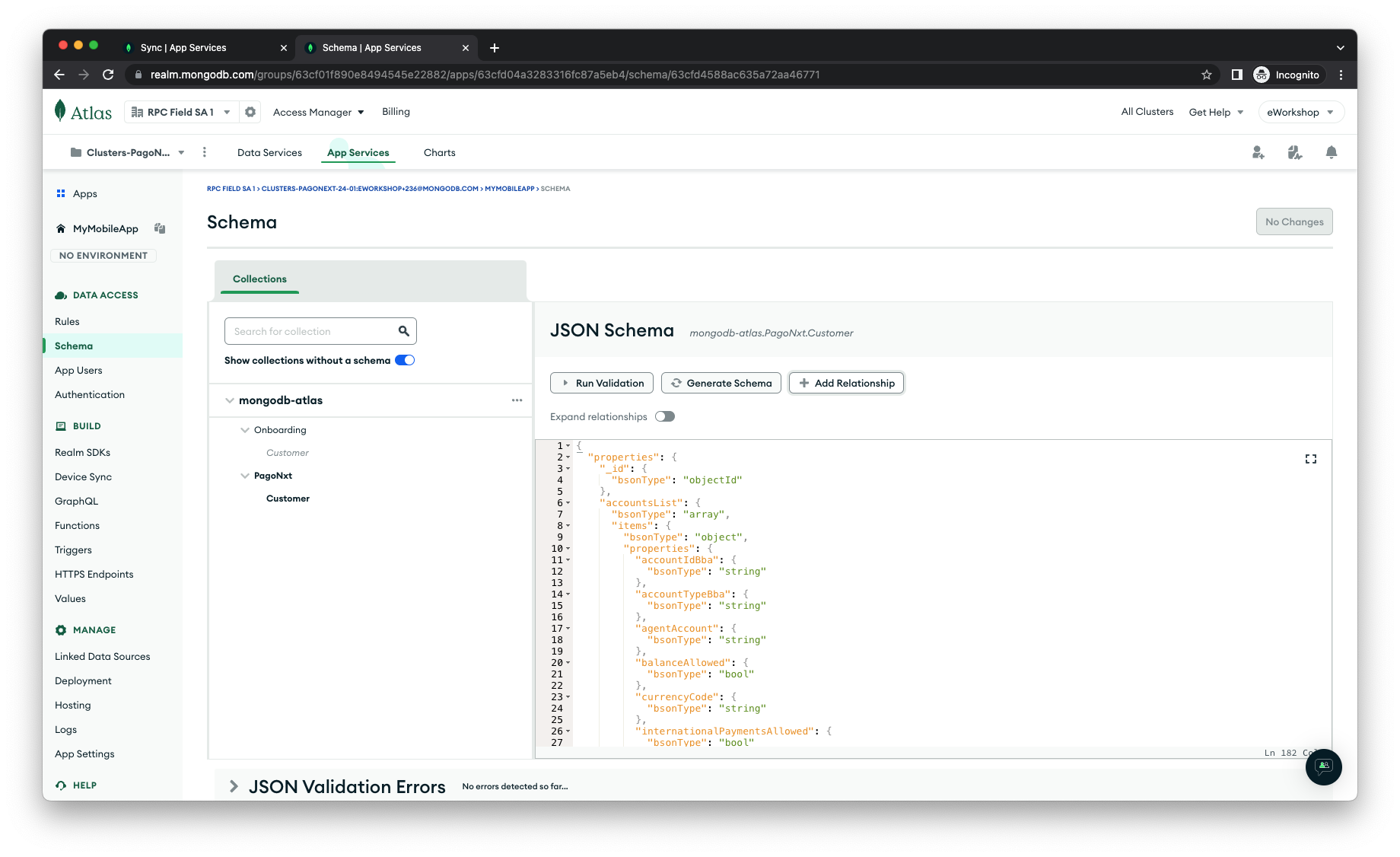Click the search magnifier icon
Viewport: 1400px width, 857px height.
point(404,331)
